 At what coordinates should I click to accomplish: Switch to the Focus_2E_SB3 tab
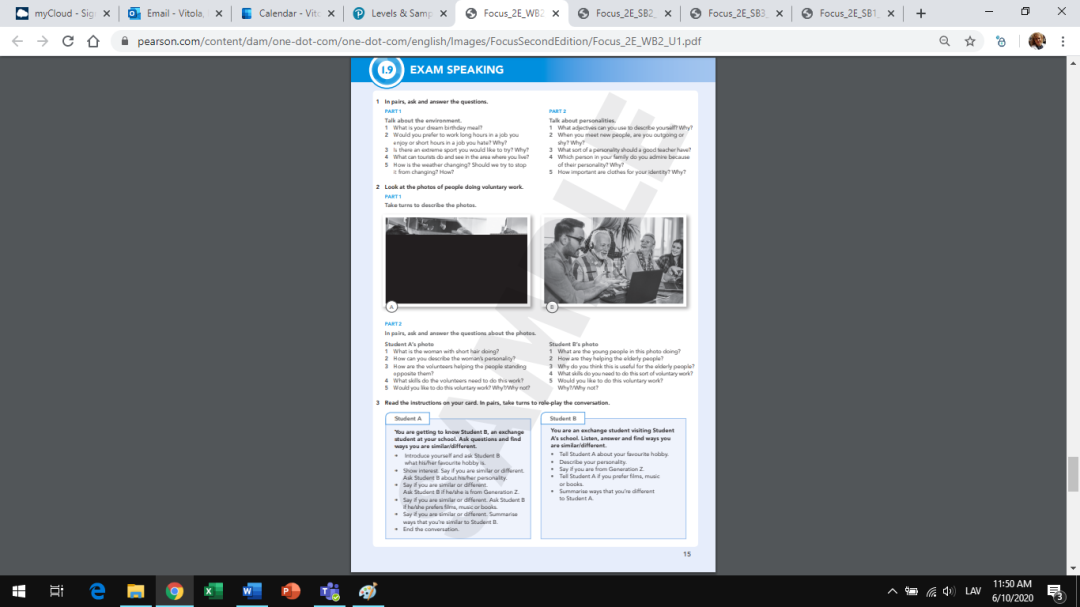[x=736, y=13]
